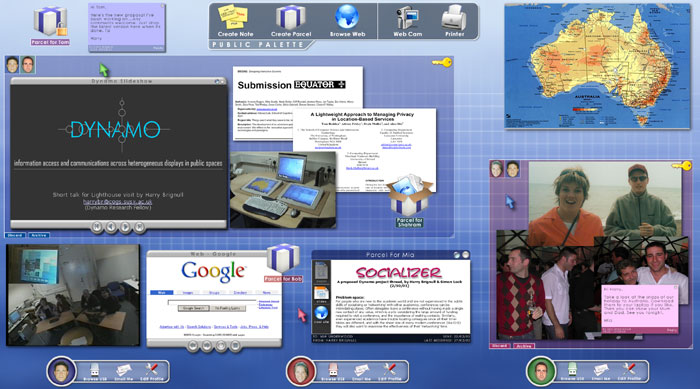Select the News tab on the Google page
The height and width of the screenshot is (389, 700).
(x=267, y=293)
